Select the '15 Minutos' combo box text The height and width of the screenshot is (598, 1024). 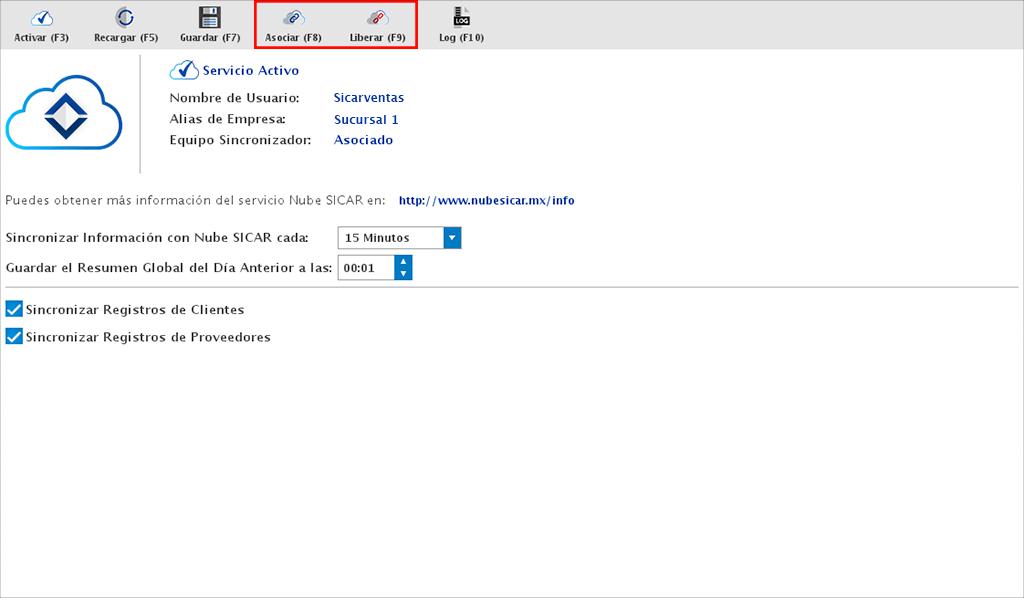coord(389,238)
